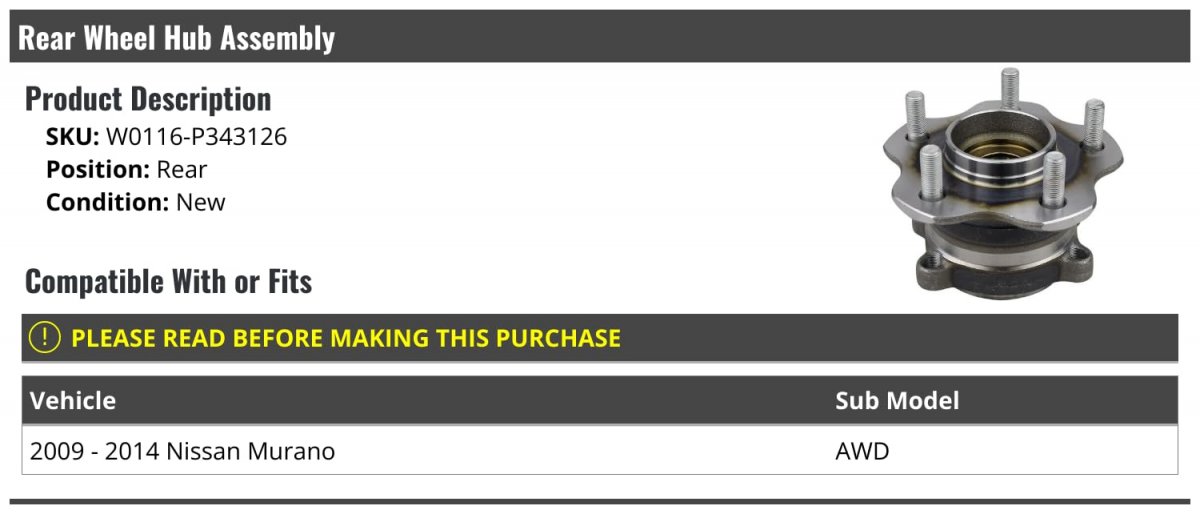Click the Rear Wheel Hub Assembly title
The height and width of the screenshot is (514, 1200).
pos(177,38)
